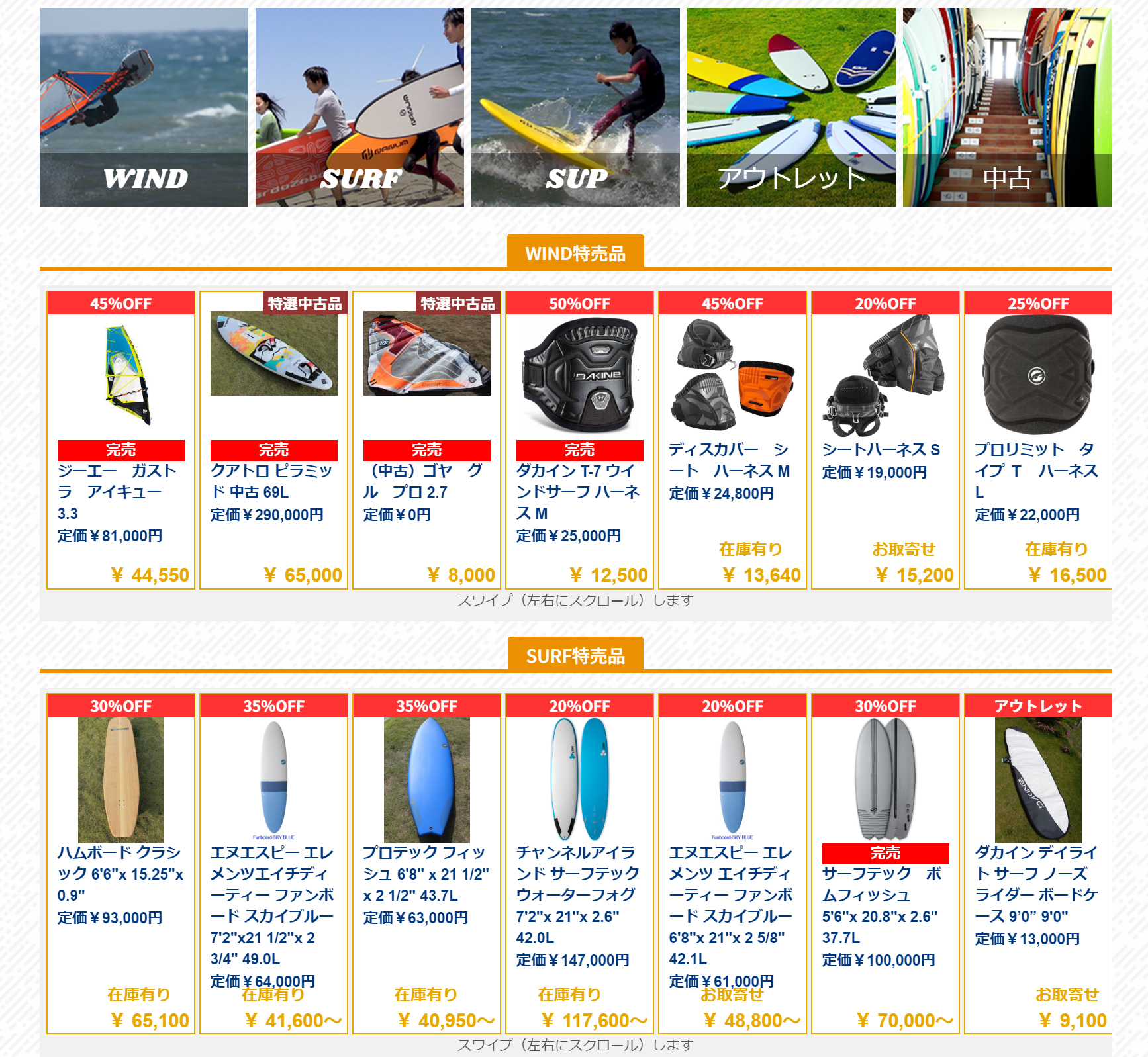Open プロテック フィッシュ 6'8" product link
This screenshot has height=1057, width=1148.
pyautogui.click(x=426, y=874)
